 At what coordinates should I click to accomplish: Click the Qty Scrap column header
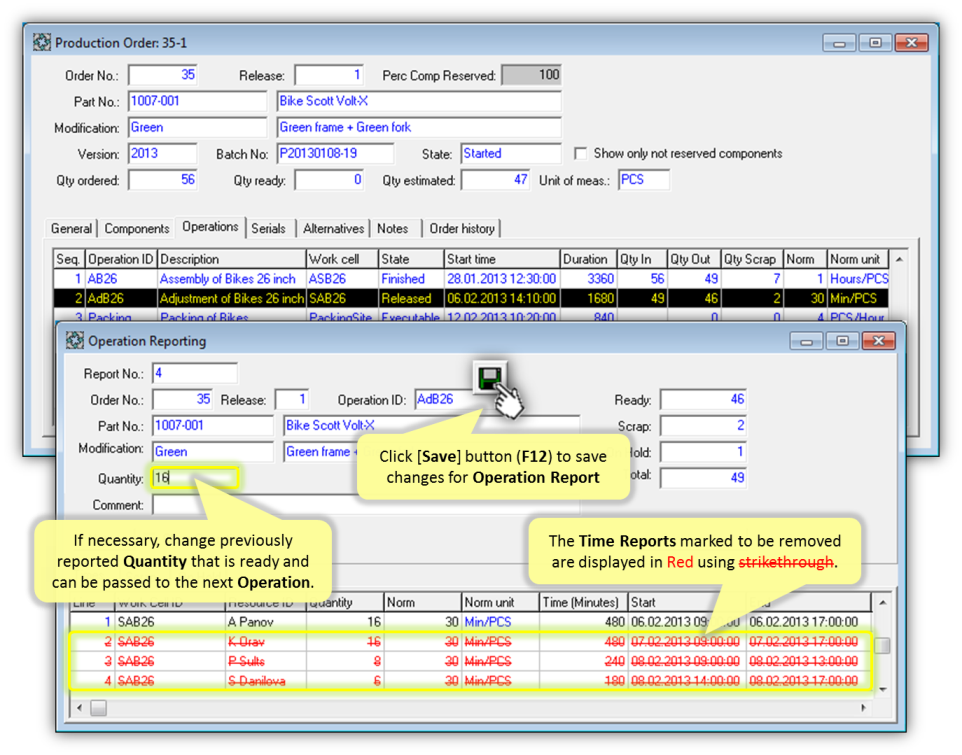pyautogui.click(x=751, y=259)
